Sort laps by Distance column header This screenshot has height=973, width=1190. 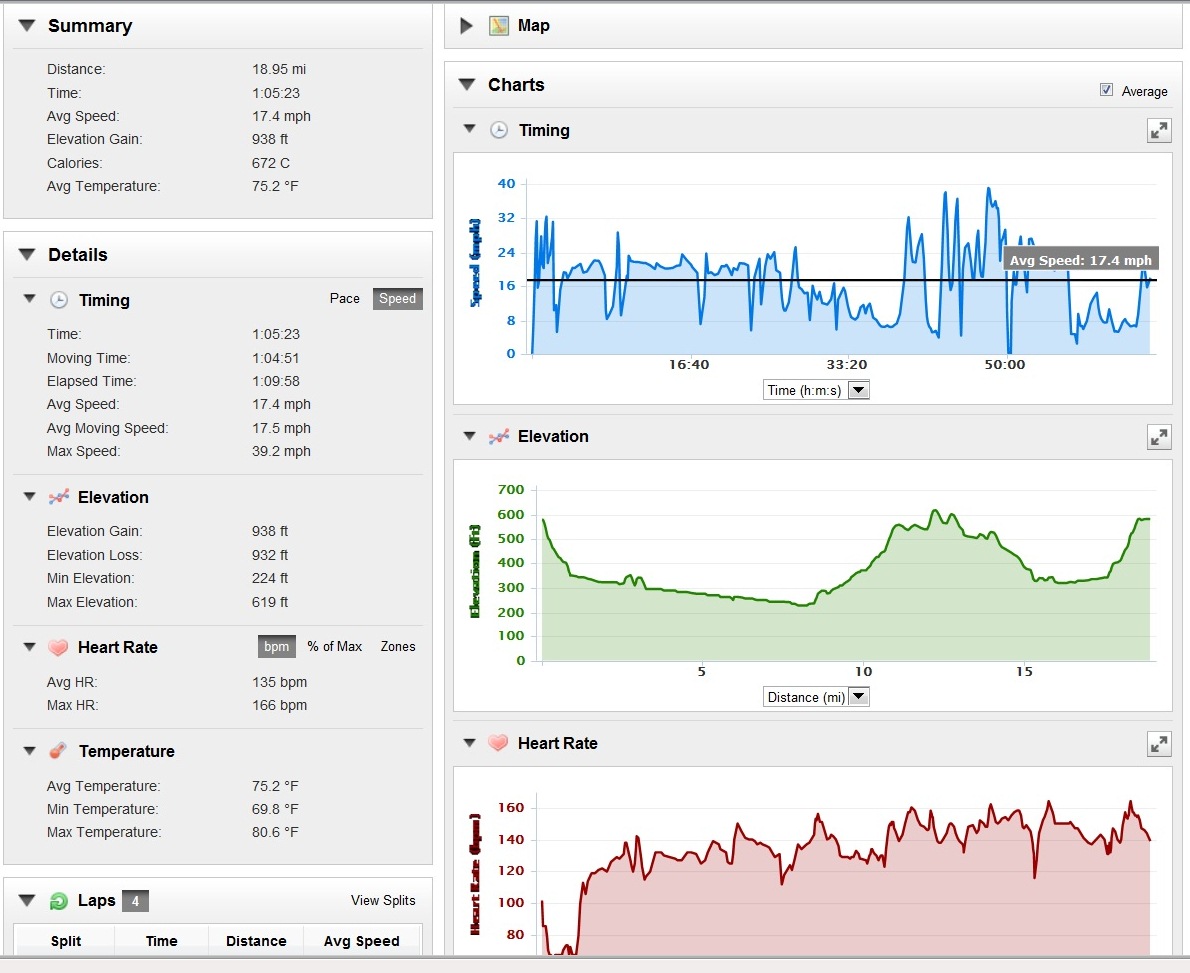coord(257,941)
